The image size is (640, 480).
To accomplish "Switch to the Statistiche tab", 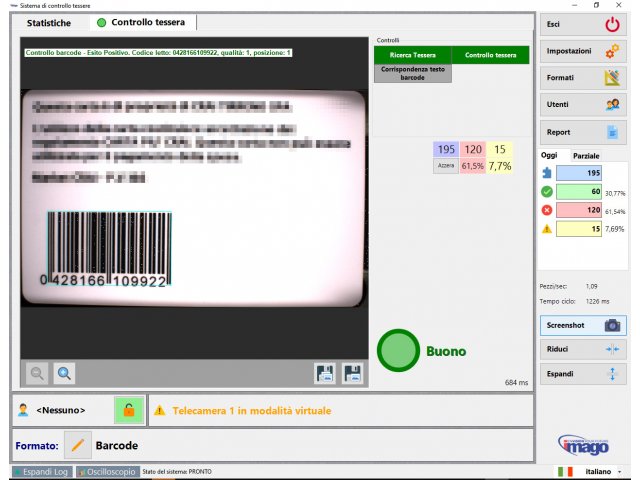I will [49, 23].
